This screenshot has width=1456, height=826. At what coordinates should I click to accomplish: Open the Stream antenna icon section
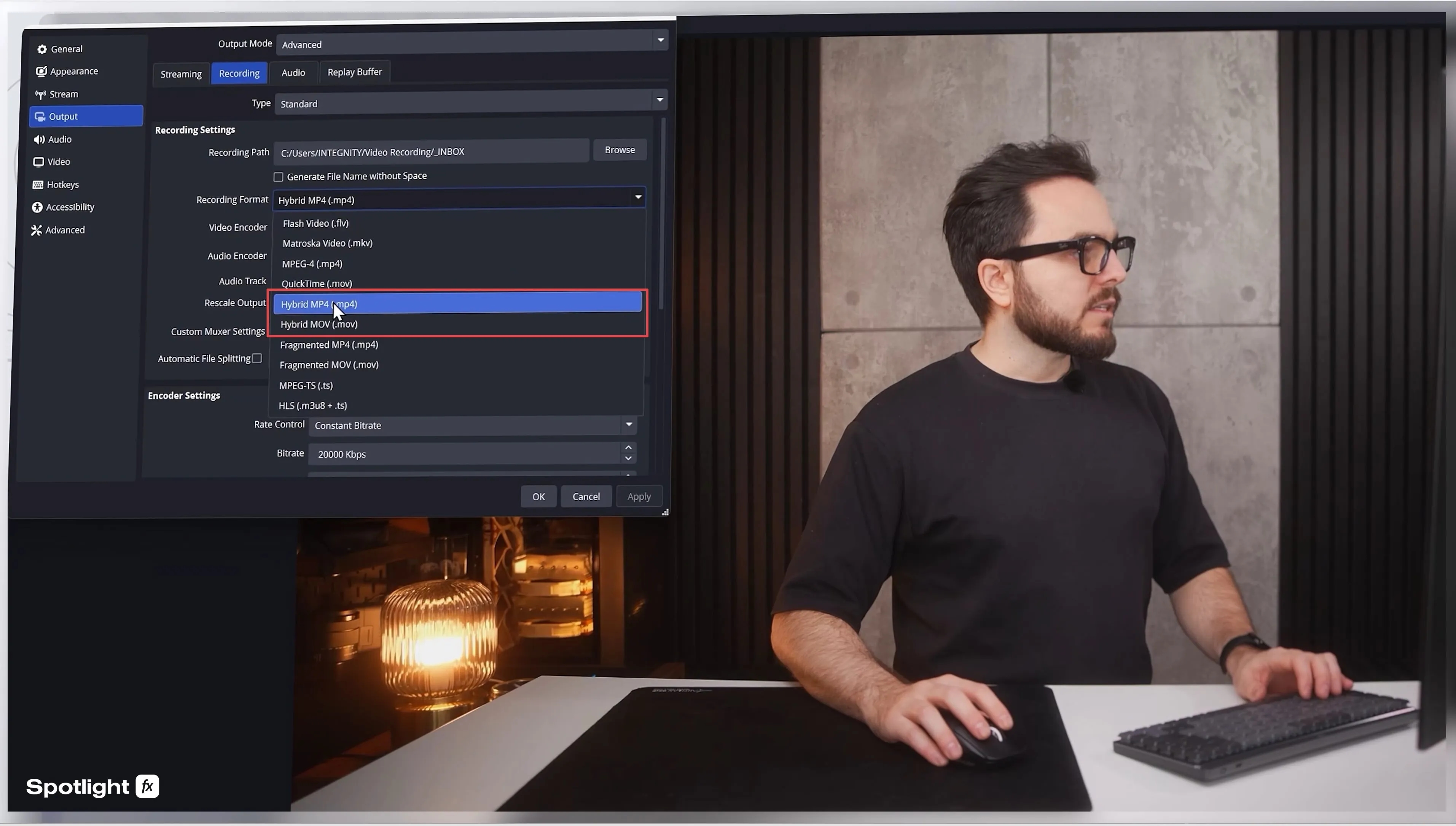click(x=40, y=95)
